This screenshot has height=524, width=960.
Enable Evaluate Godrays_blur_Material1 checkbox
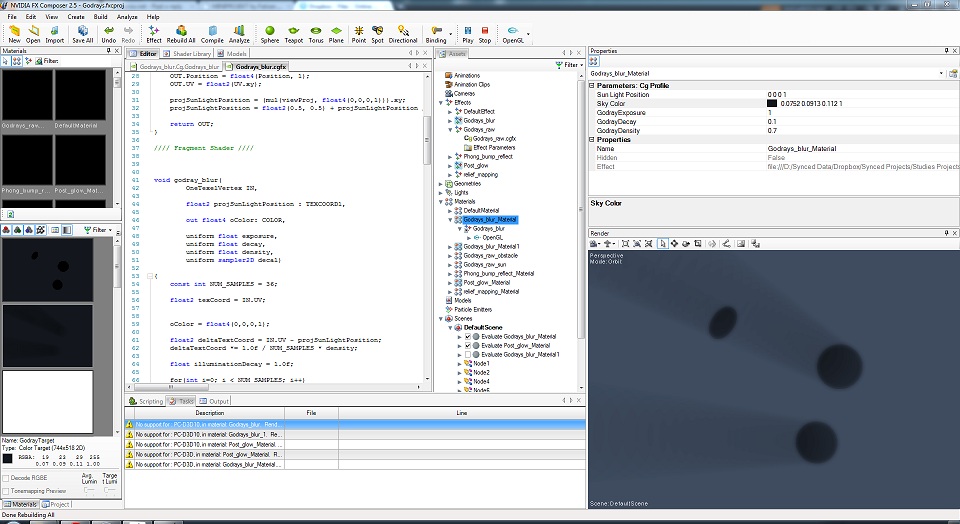click(468, 354)
